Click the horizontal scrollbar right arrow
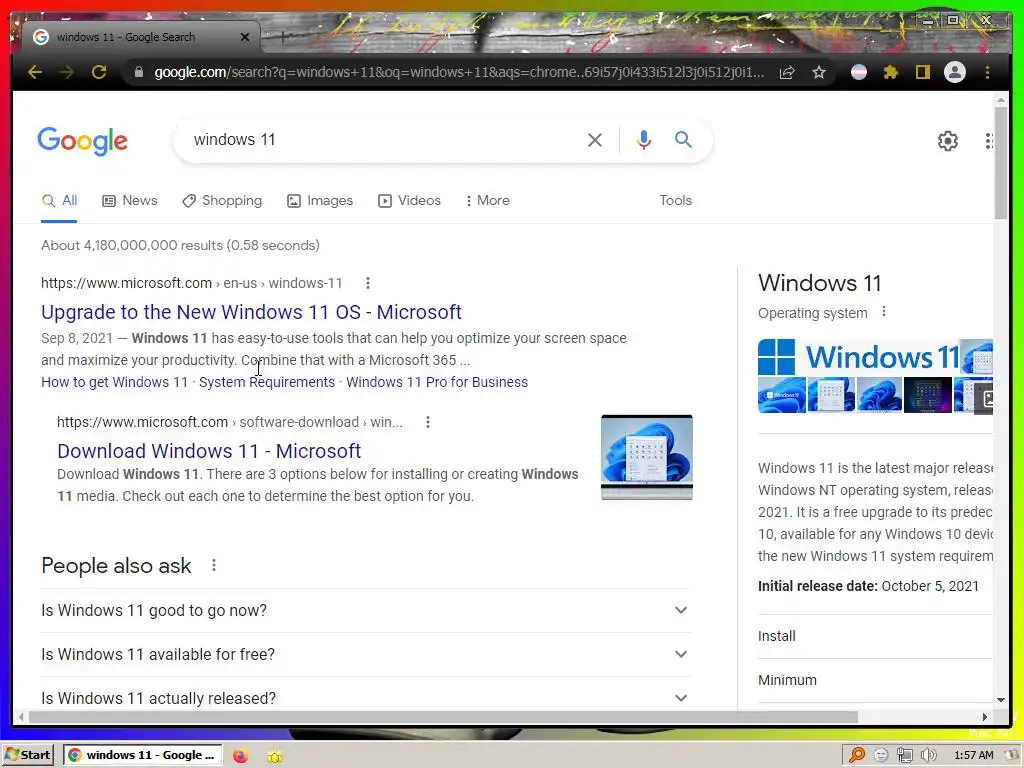The width and height of the screenshot is (1024, 768). (x=985, y=717)
